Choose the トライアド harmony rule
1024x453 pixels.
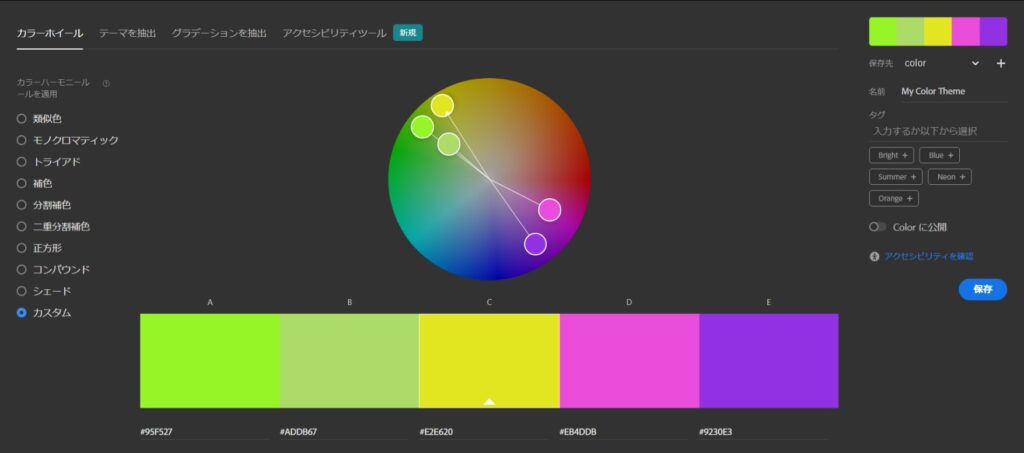48,162
